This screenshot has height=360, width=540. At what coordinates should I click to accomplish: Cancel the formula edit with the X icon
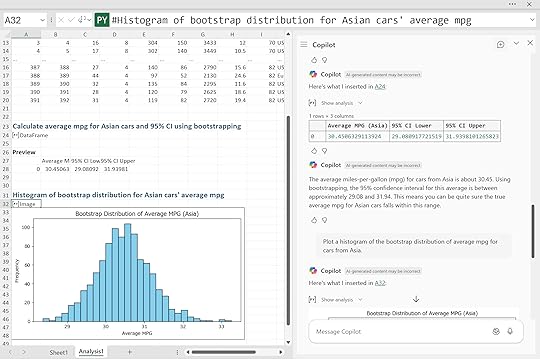pos(61,20)
